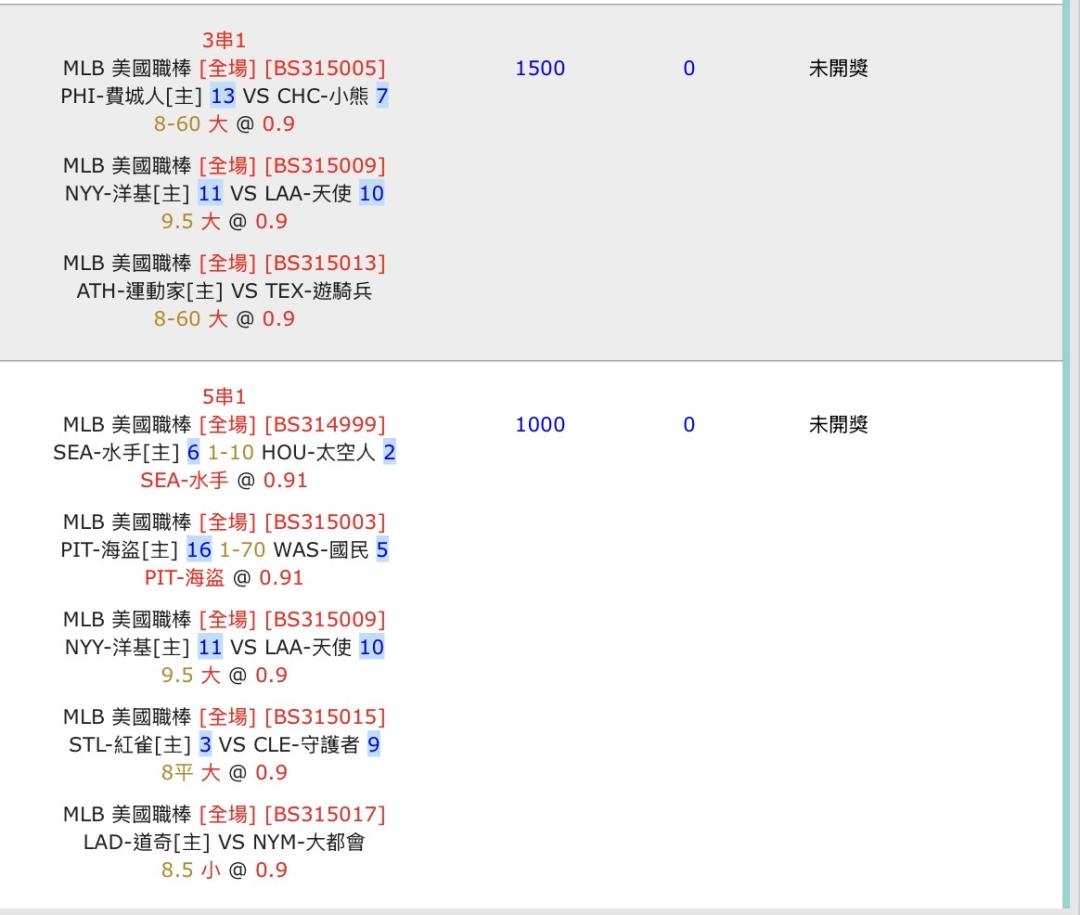Click 8-60 大 pick under PHI-費城人 game
Viewport: 1080px width, 915px height.
pyautogui.click(x=224, y=124)
